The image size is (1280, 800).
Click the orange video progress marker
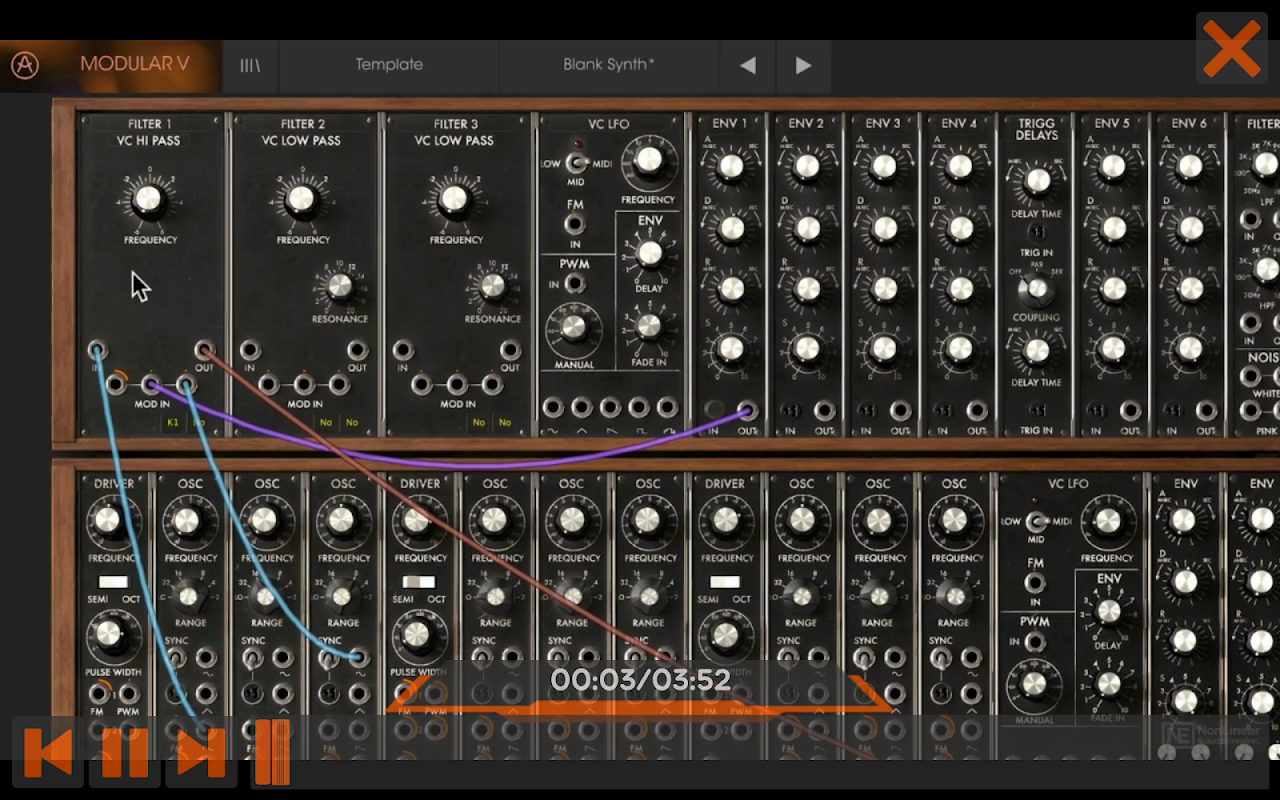tap(272, 752)
